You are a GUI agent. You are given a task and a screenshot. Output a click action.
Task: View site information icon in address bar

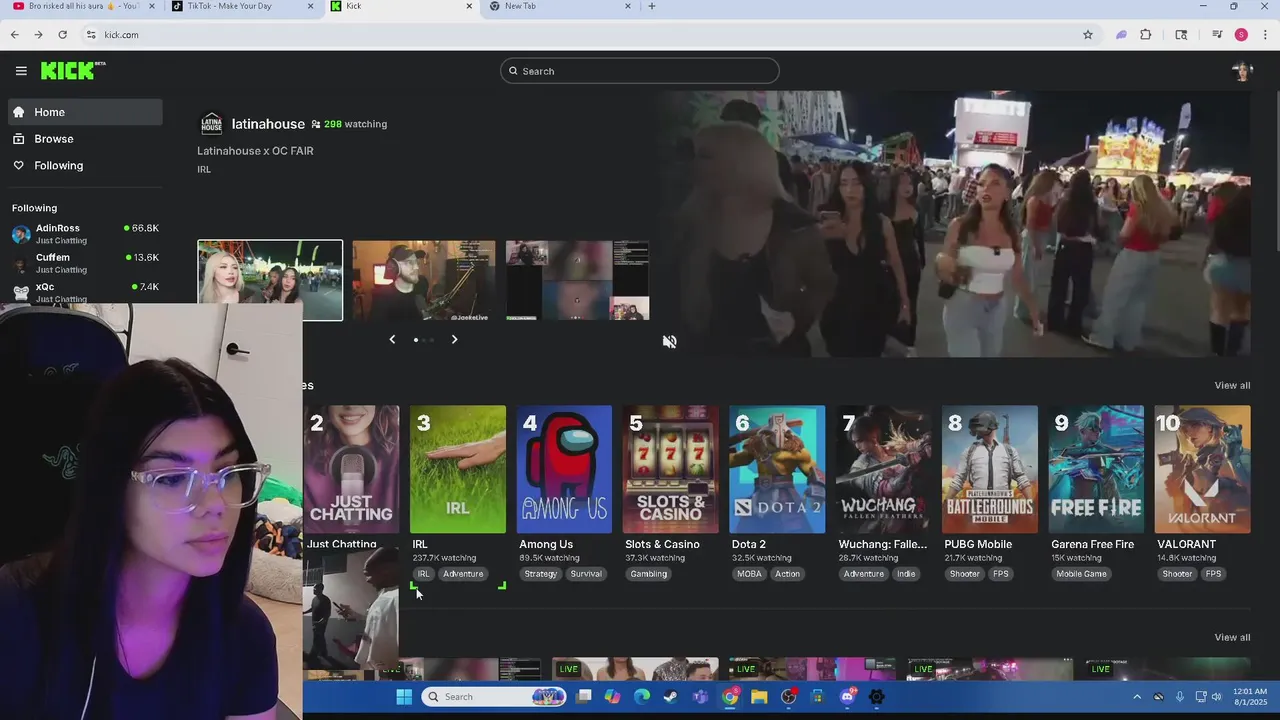91,34
